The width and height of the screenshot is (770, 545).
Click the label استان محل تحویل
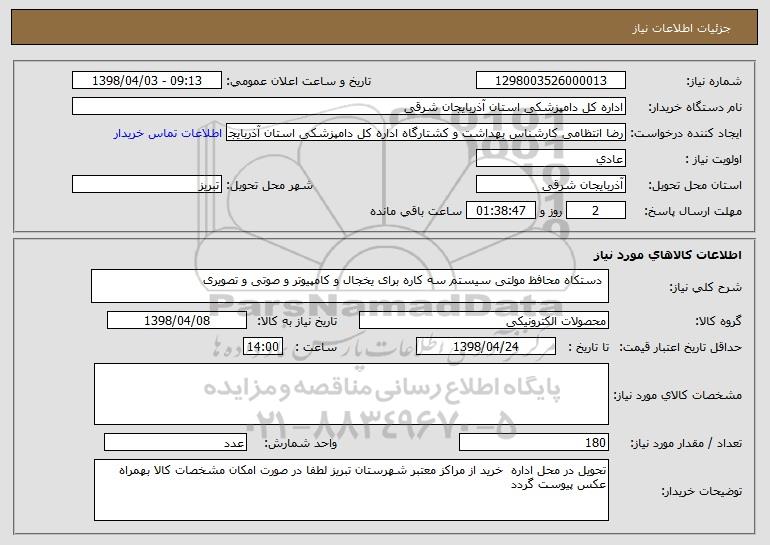click(695, 186)
